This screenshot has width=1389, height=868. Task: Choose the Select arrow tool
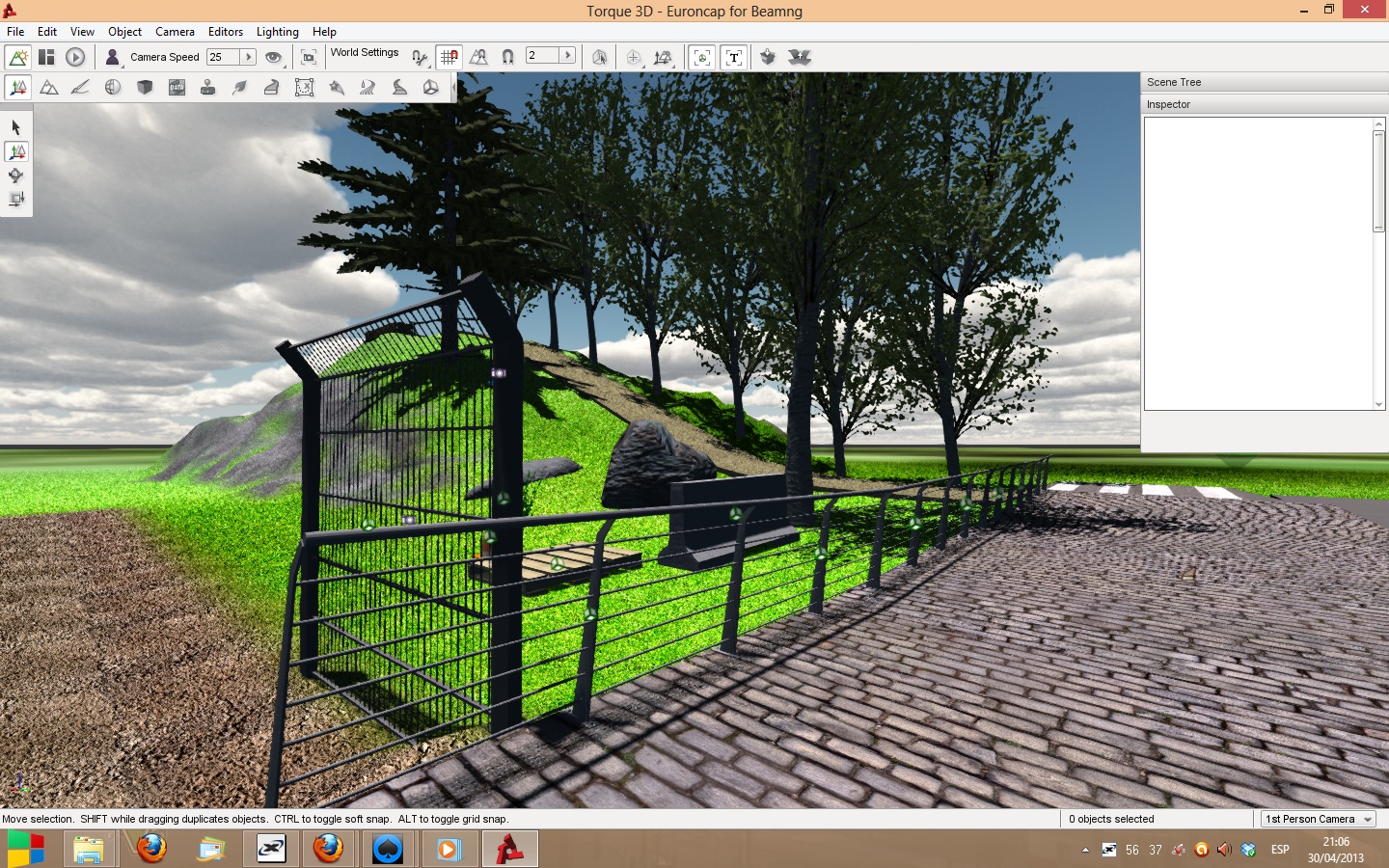16,127
